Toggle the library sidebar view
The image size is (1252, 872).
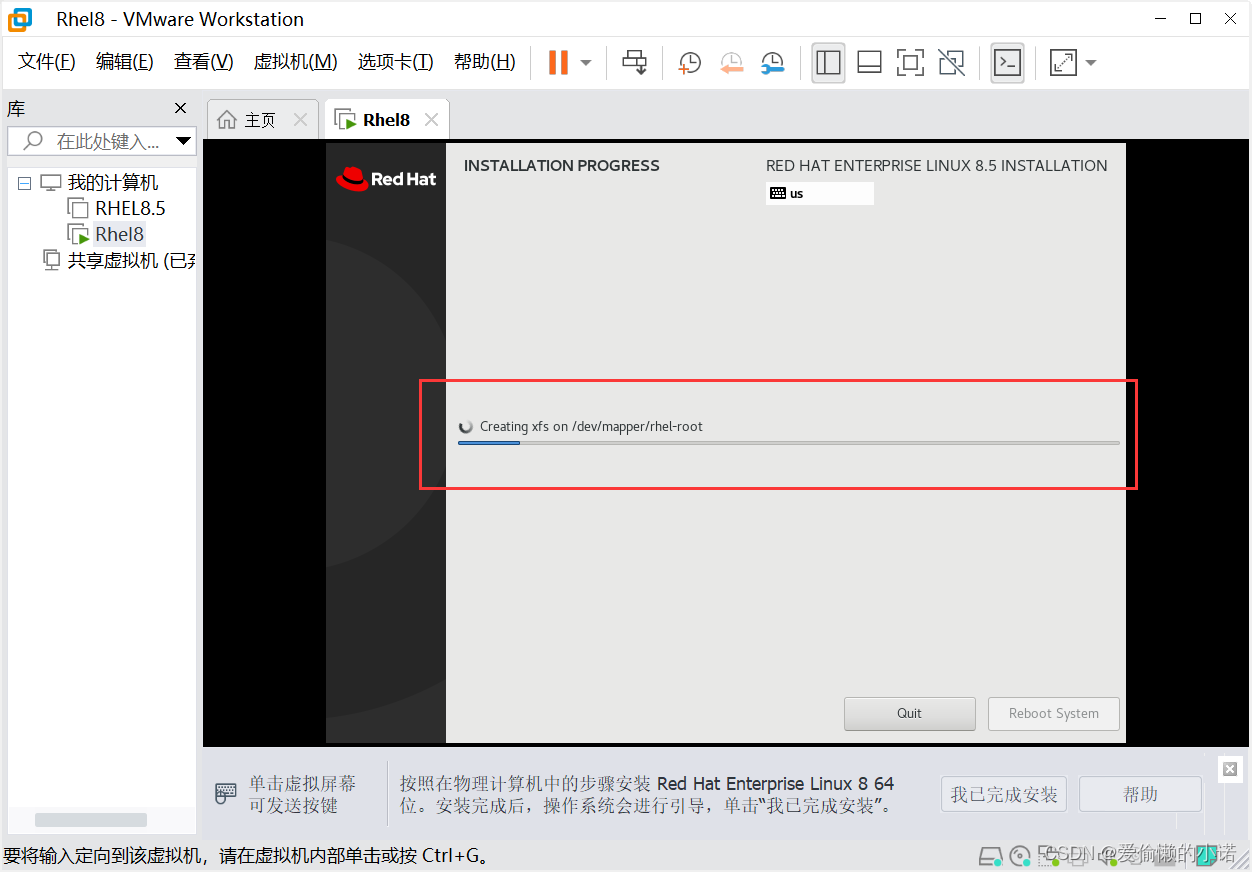[x=828, y=63]
